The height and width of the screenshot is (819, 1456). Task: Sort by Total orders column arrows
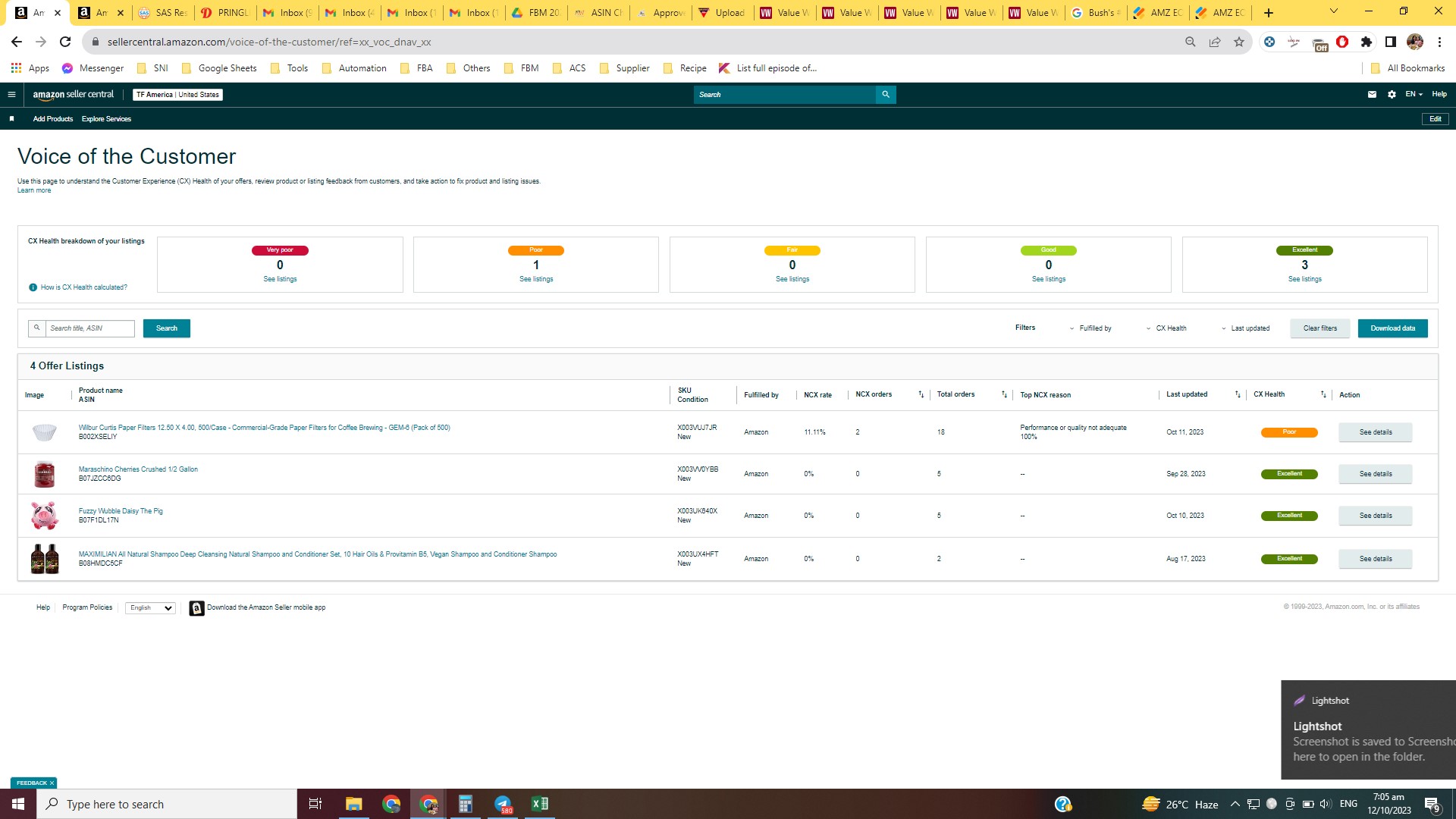(1004, 394)
